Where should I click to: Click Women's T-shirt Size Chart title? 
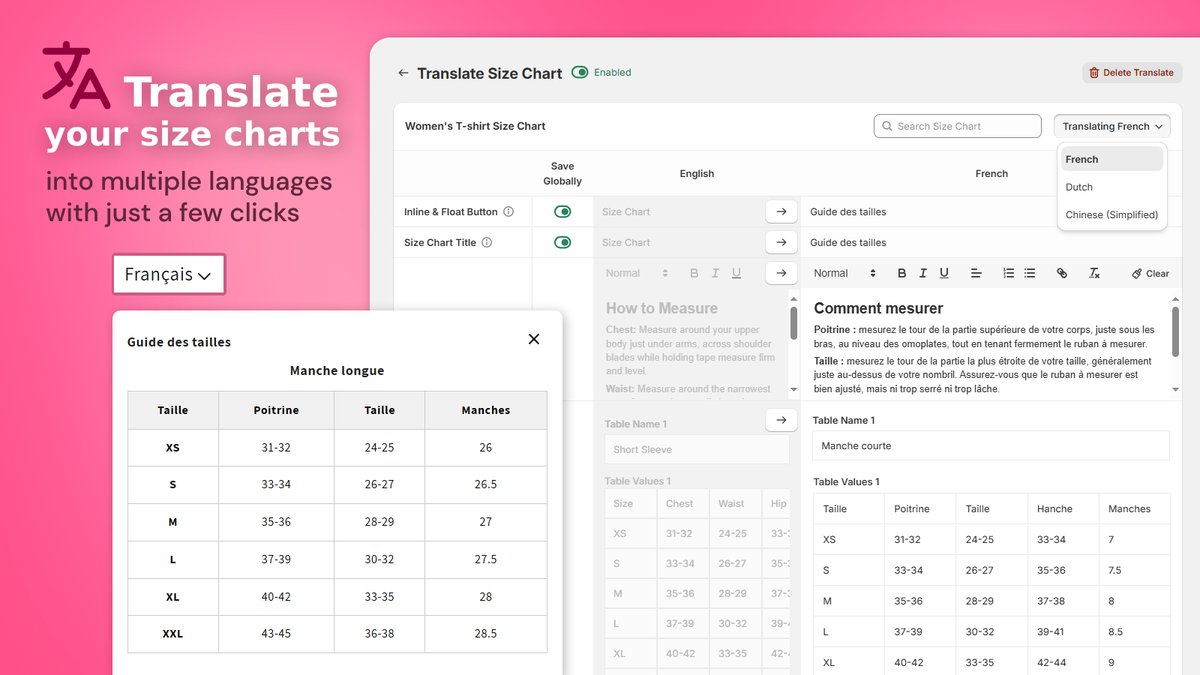click(475, 126)
